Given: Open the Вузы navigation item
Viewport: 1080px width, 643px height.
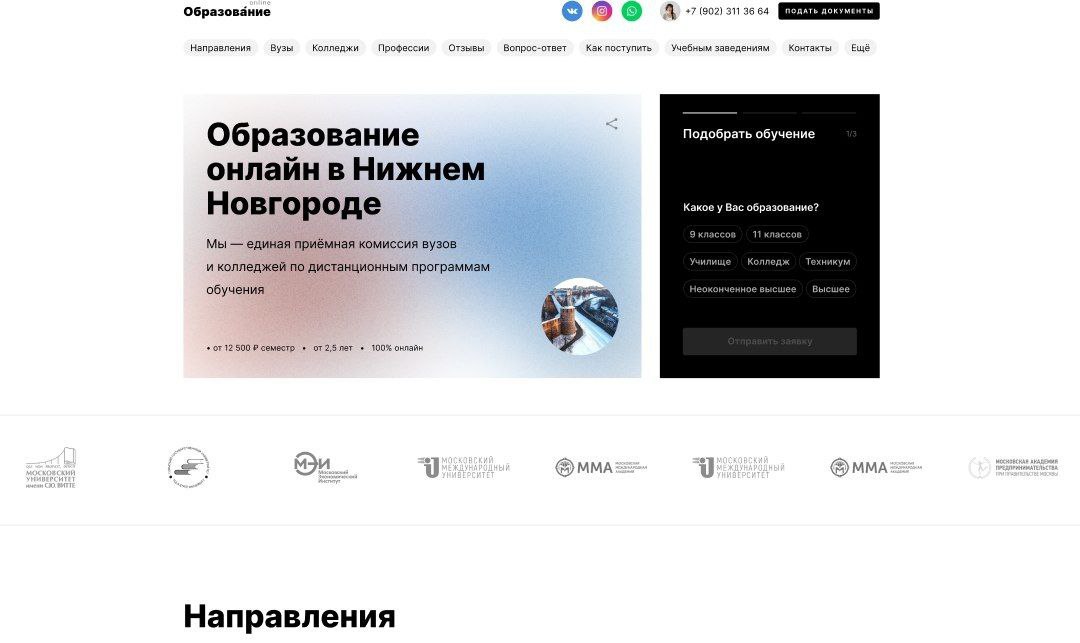Looking at the screenshot, I should click(281, 48).
